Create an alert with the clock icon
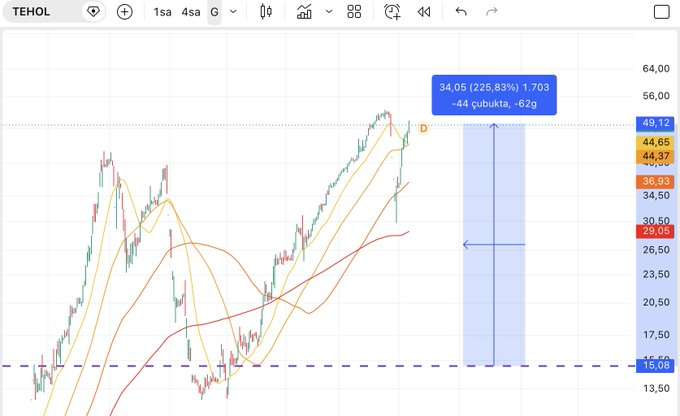The height and width of the screenshot is (416, 680). point(392,12)
